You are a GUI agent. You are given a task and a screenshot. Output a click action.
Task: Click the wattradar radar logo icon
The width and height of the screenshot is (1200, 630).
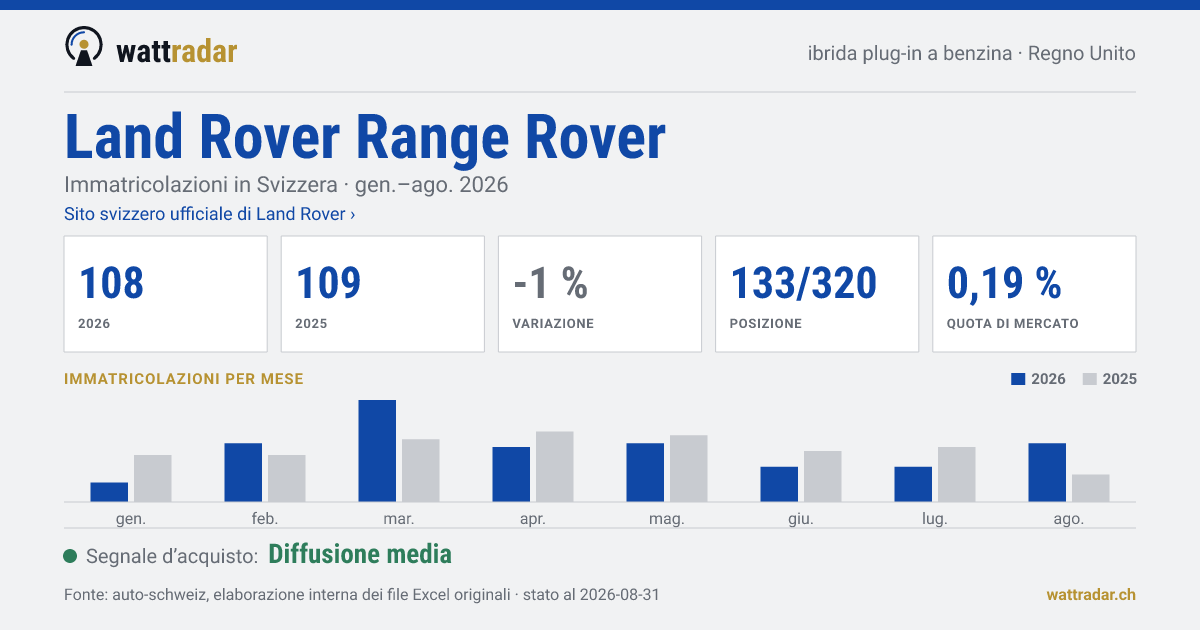(84, 47)
